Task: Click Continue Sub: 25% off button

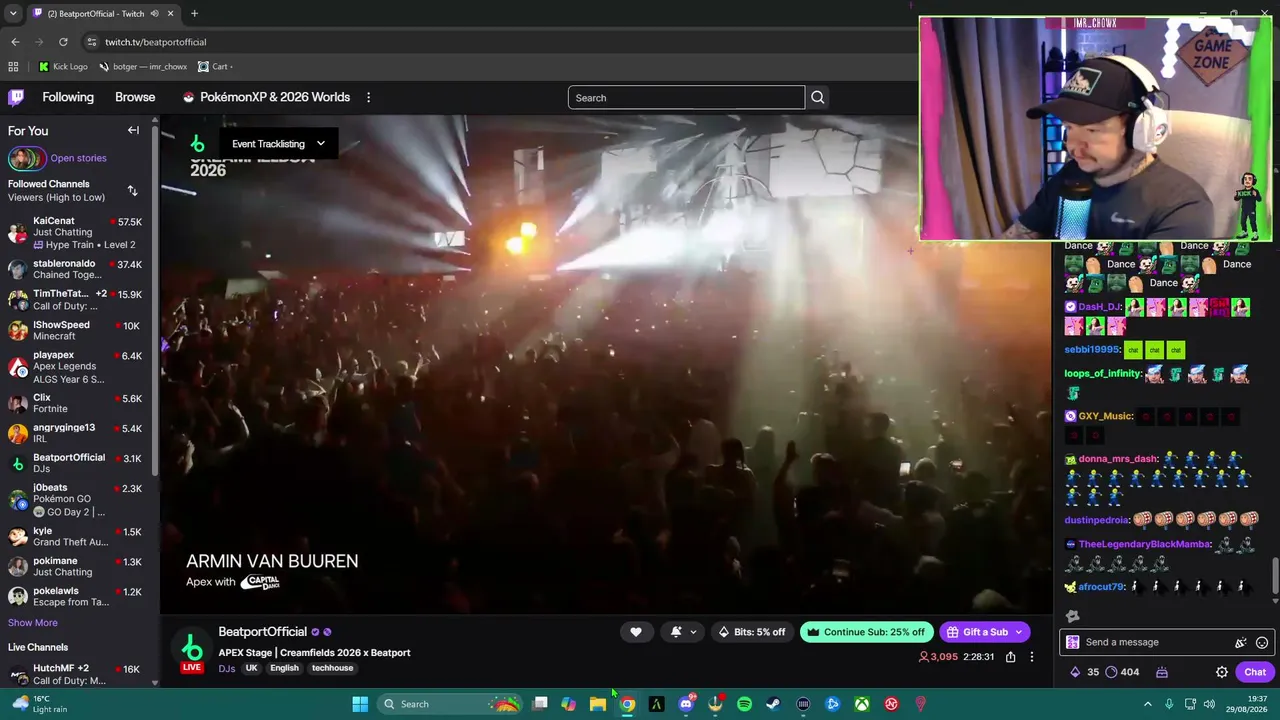Action: pyautogui.click(x=867, y=632)
